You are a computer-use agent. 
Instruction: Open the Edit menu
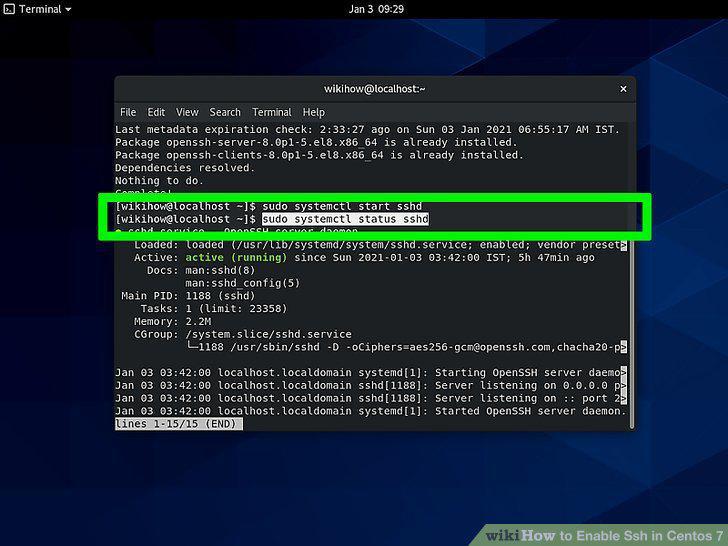coord(156,112)
